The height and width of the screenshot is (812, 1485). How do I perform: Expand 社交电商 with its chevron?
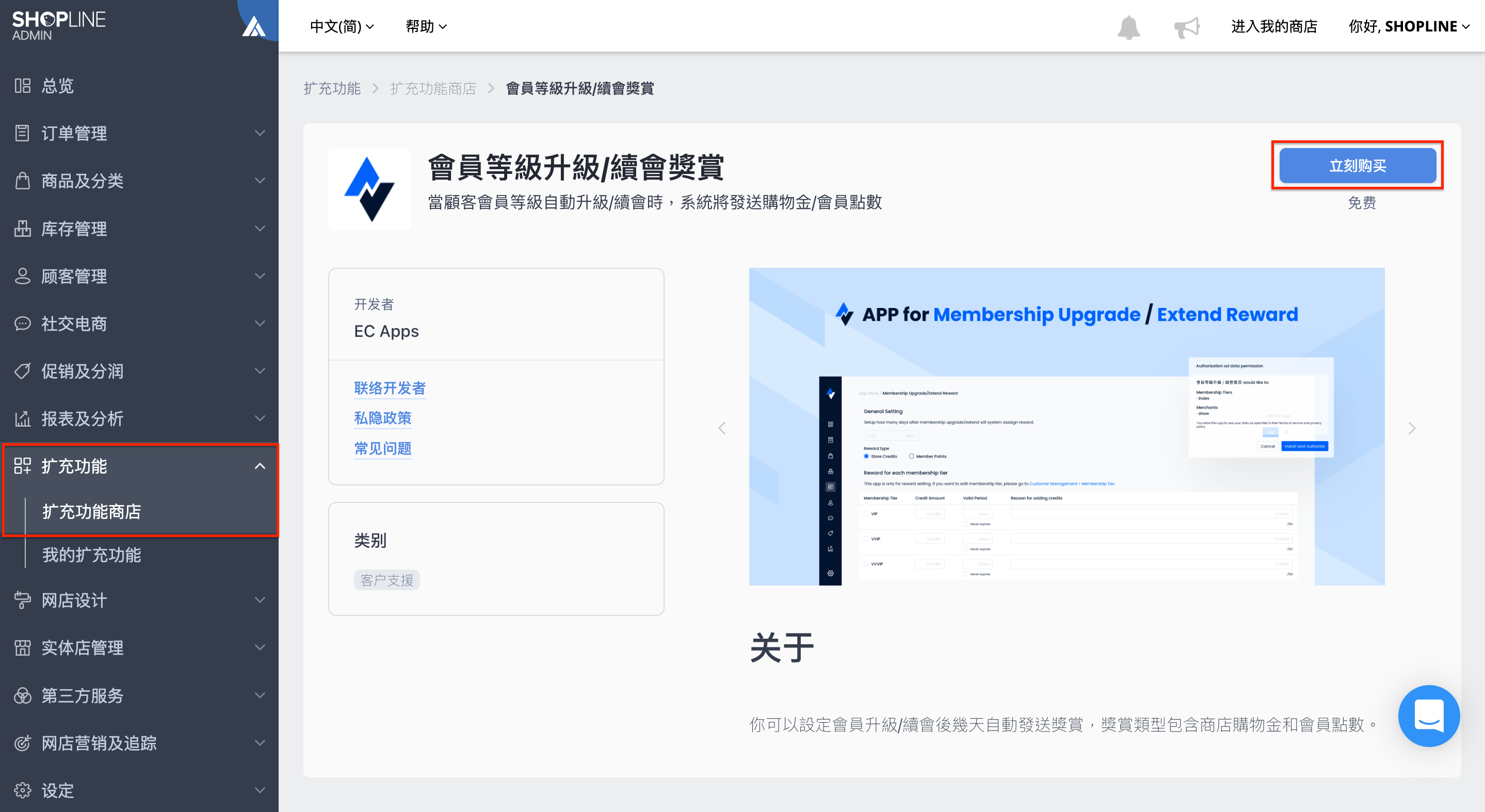[x=260, y=323]
